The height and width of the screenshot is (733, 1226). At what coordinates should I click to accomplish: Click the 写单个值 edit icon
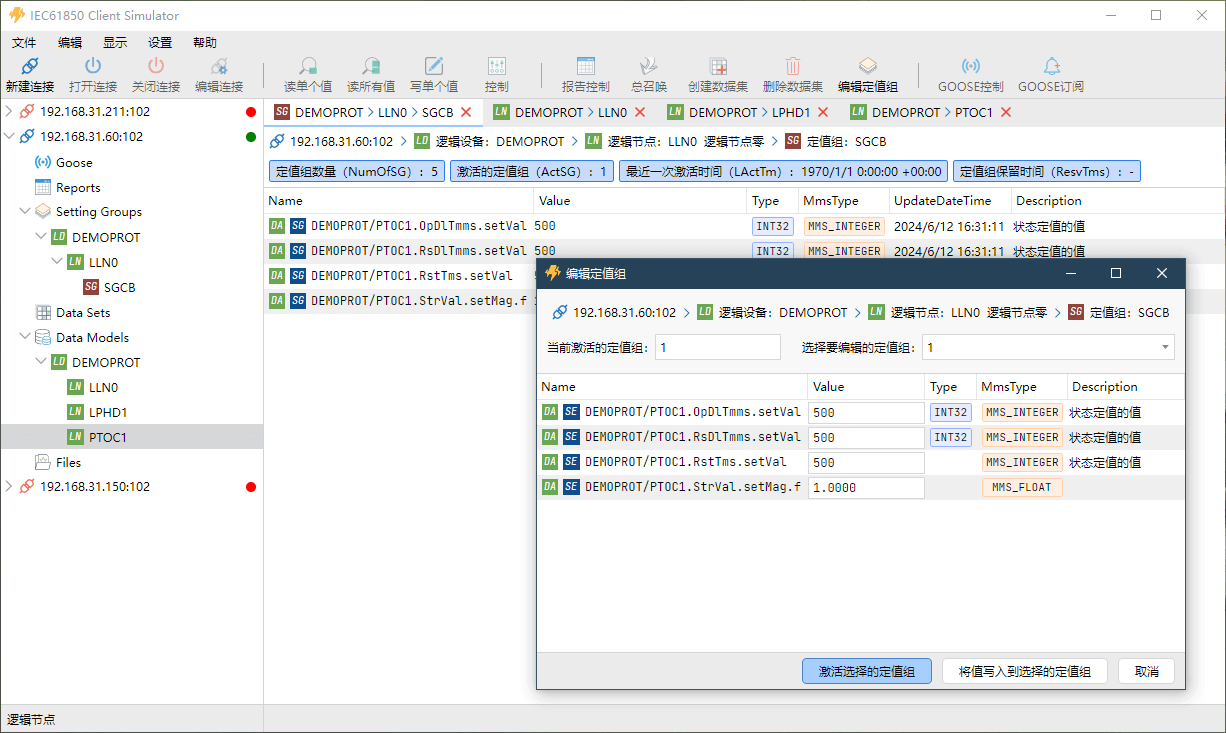(x=434, y=67)
